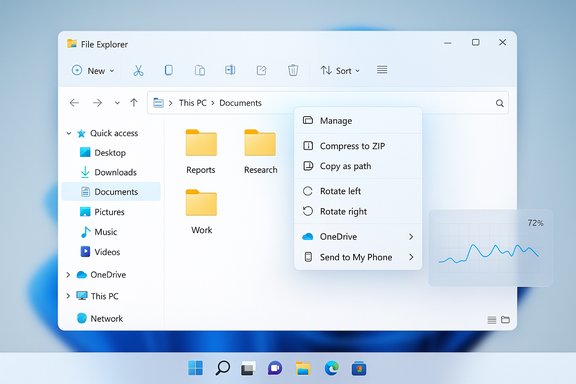This screenshot has height=384, width=576.
Task: Select Rotate right in context menu
Action: click(358, 211)
